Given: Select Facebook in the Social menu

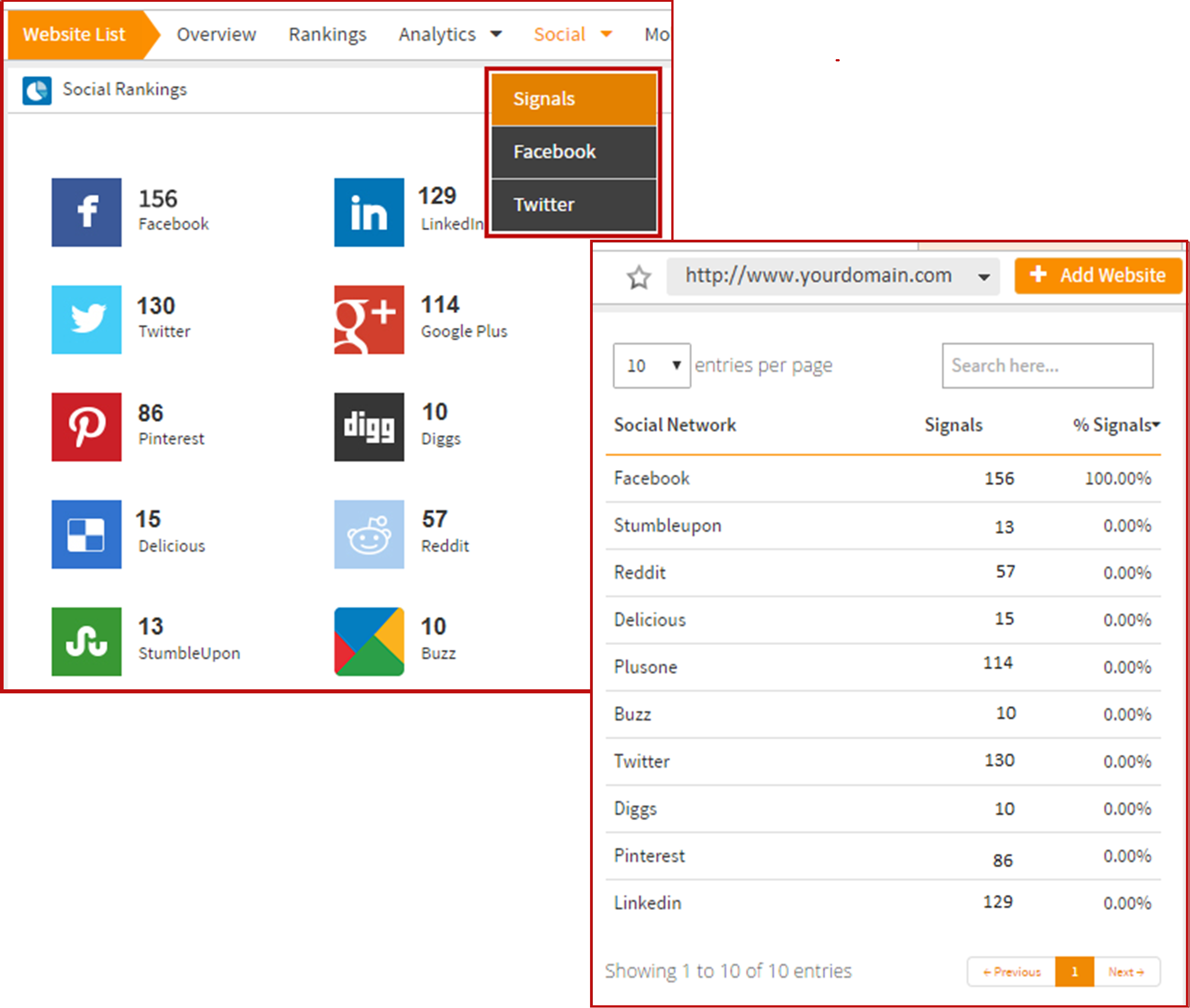Looking at the screenshot, I should (574, 152).
